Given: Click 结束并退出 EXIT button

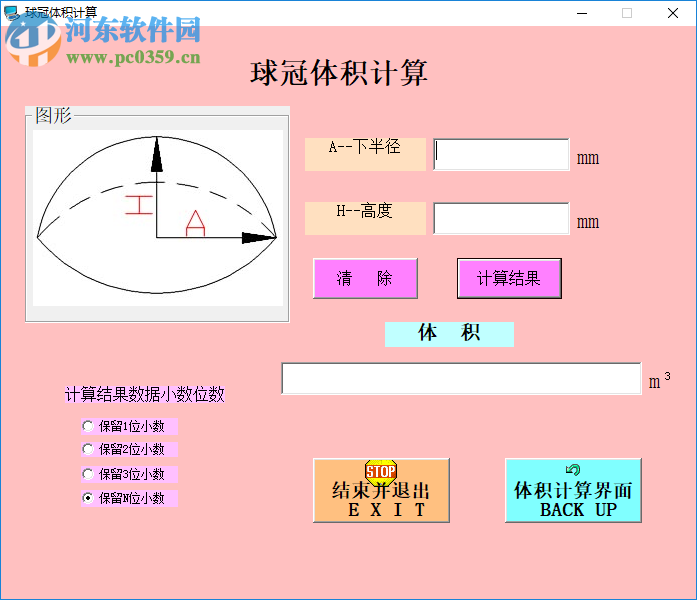Looking at the screenshot, I should click(381, 490).
